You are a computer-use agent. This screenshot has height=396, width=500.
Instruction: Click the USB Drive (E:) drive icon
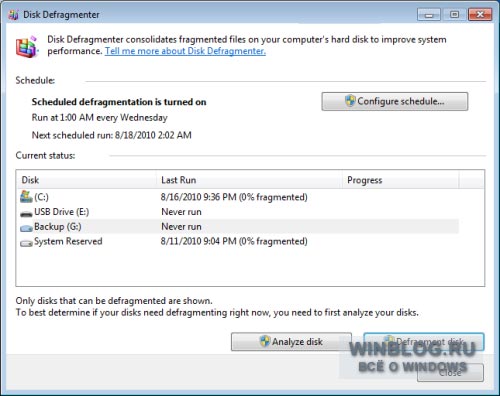click(x=26, y=214)
